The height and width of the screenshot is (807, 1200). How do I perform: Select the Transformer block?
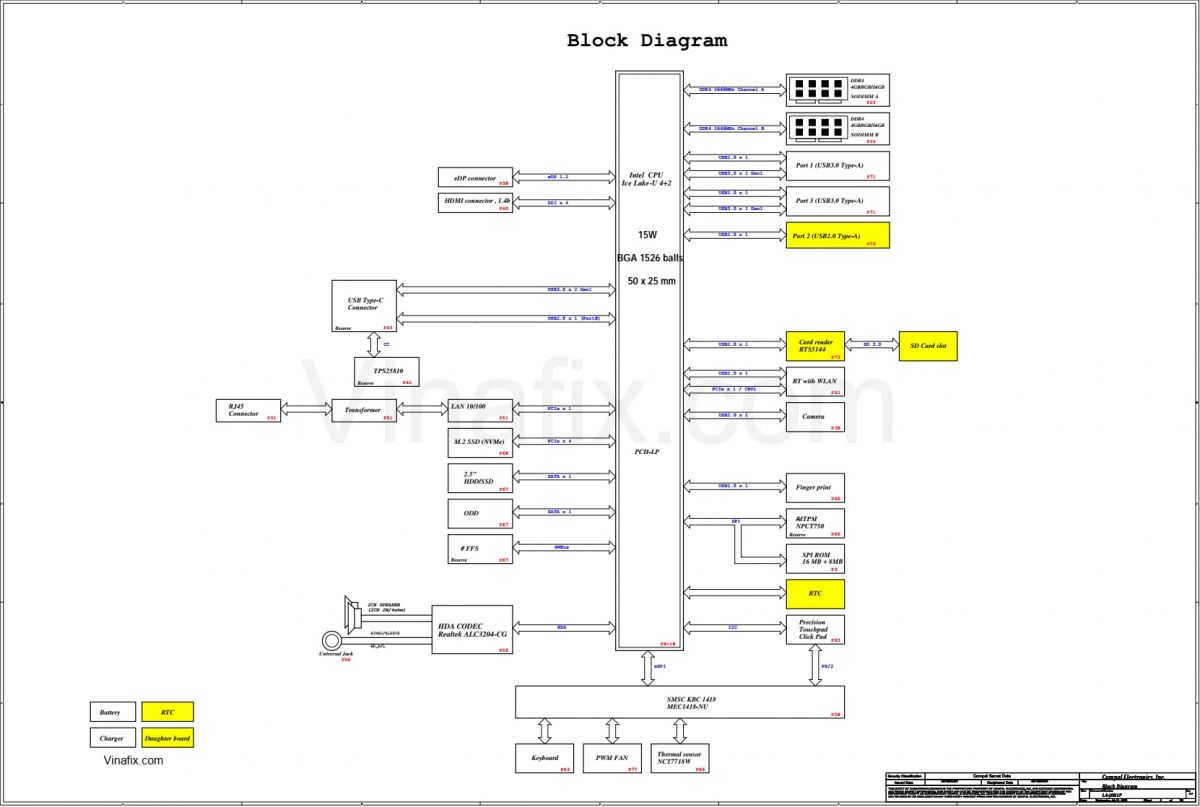364,410
